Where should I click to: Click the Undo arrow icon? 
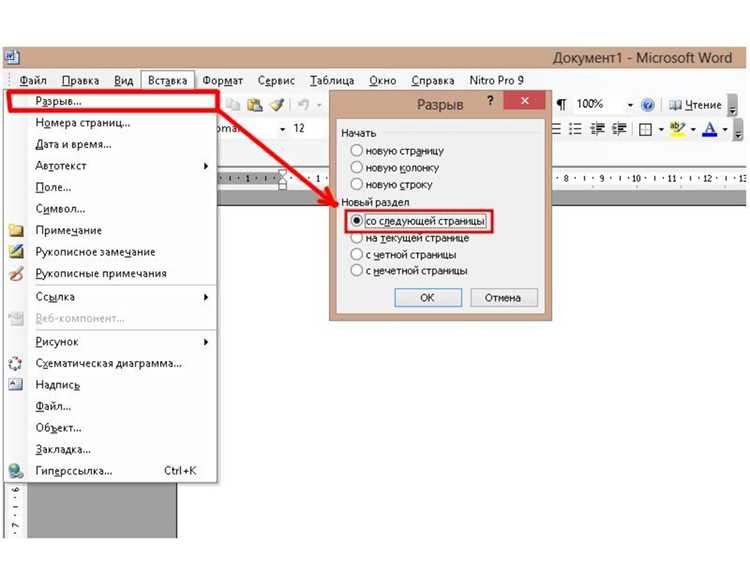pyautogui.click(x=303, y=104)
